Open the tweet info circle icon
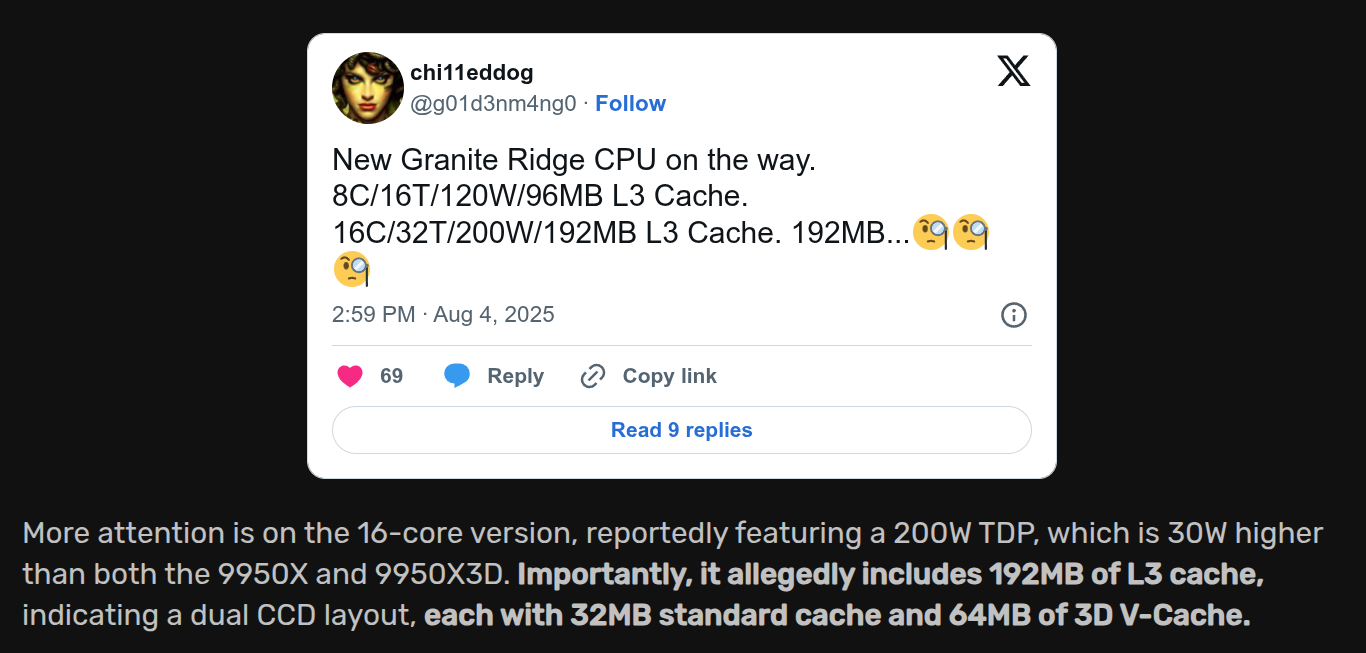The height and width of the screenshot is (653, 1366). (1013, 315)
